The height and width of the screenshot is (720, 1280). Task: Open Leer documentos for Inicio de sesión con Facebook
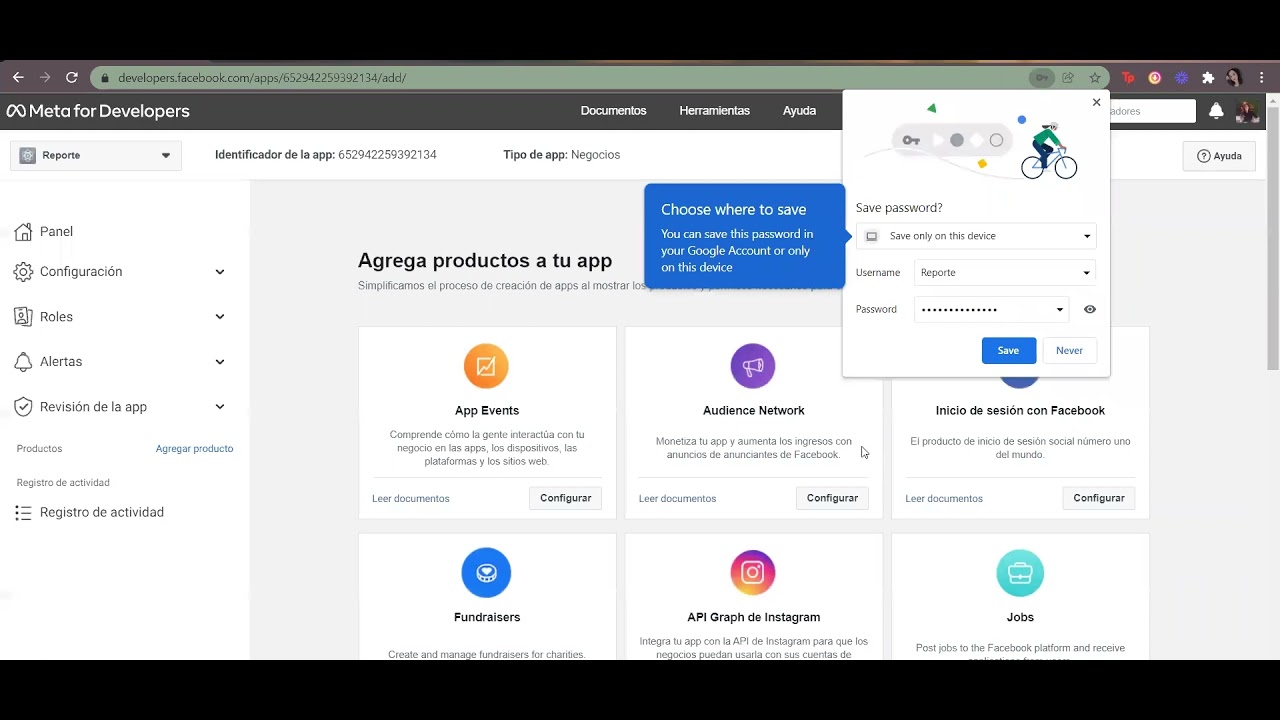pyautogui.click(x=944, y=499)
